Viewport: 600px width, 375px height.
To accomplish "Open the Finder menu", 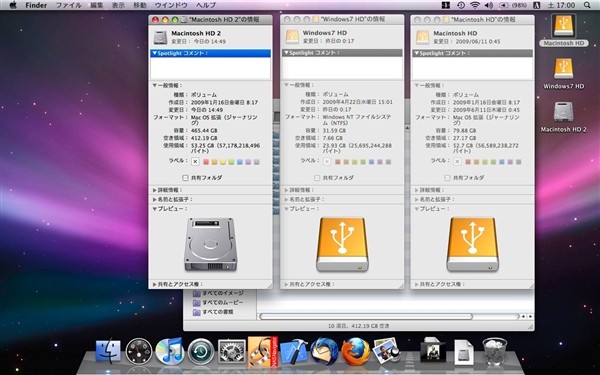I will 36,5.
